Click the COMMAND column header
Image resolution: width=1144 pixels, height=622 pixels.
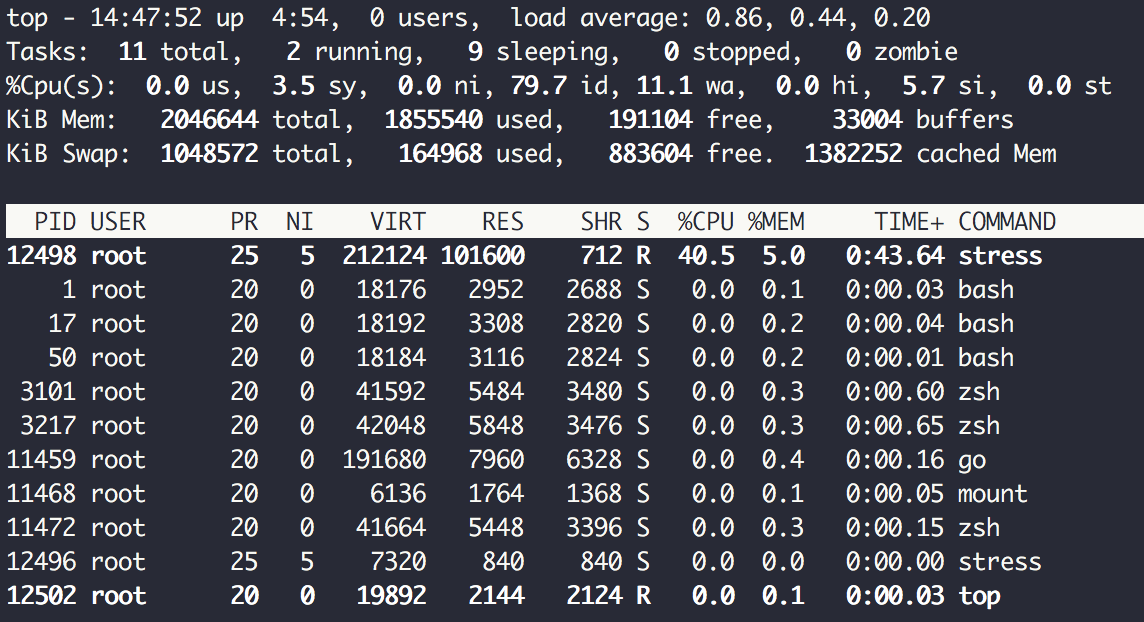pos(1006,222)
